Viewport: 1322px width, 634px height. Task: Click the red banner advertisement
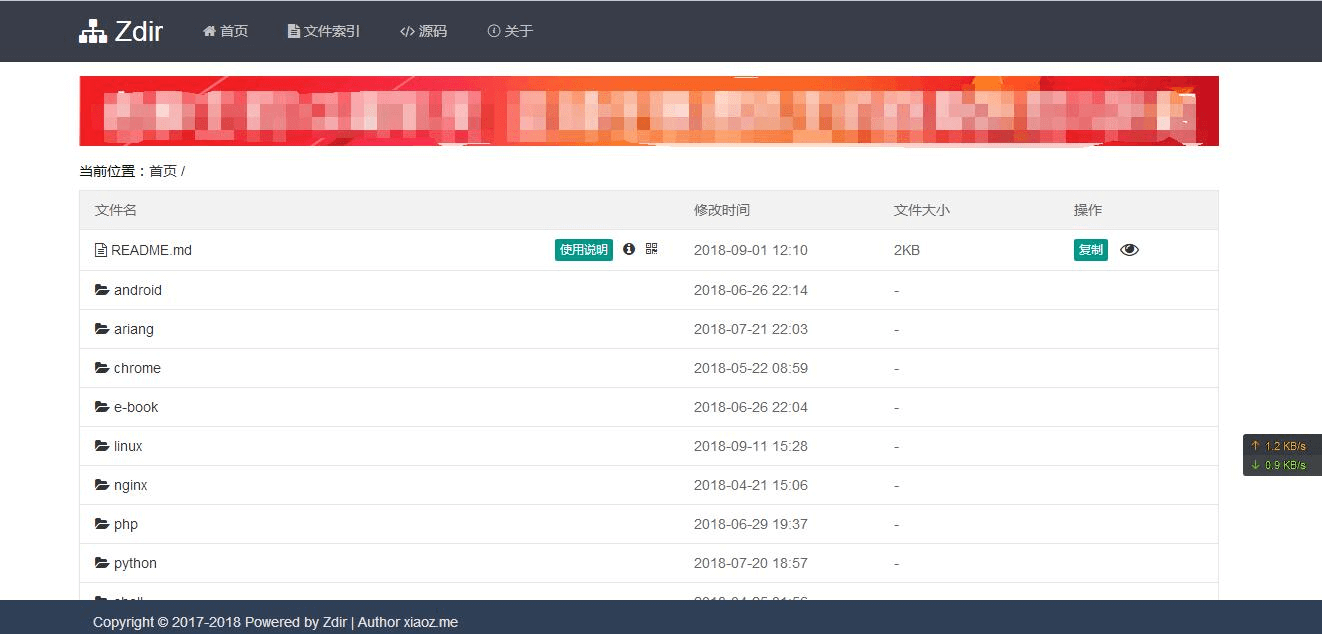[649, 110]
